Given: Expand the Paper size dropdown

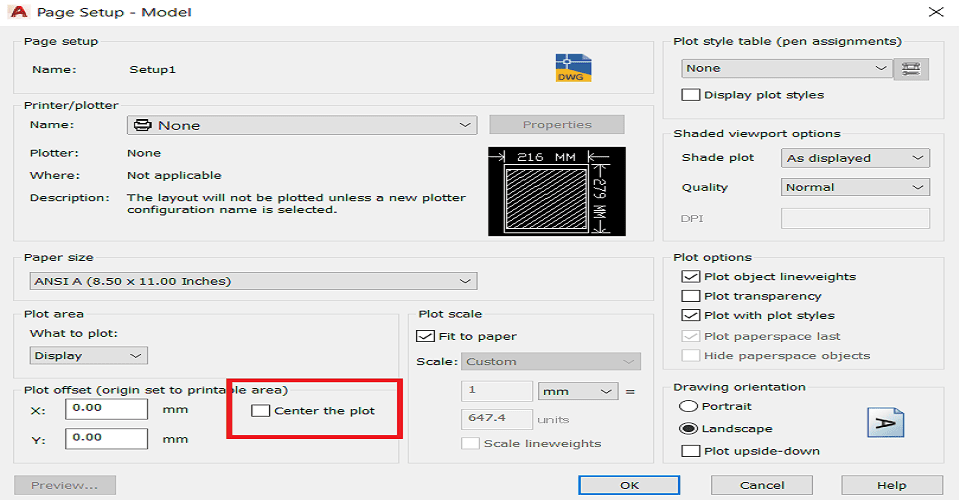Looking at the screenshot, I should tap(253, 281).
